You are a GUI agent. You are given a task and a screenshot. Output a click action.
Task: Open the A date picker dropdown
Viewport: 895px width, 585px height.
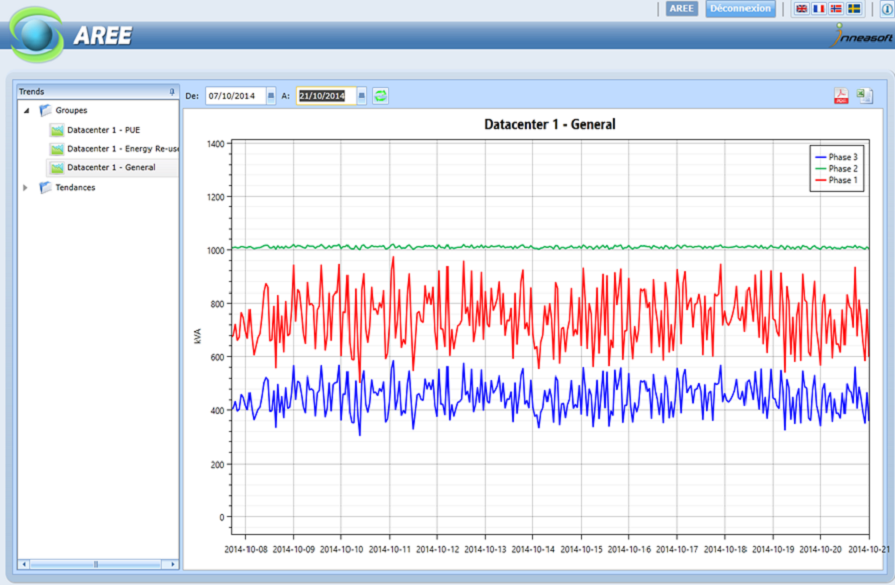(x=361, y=96)
